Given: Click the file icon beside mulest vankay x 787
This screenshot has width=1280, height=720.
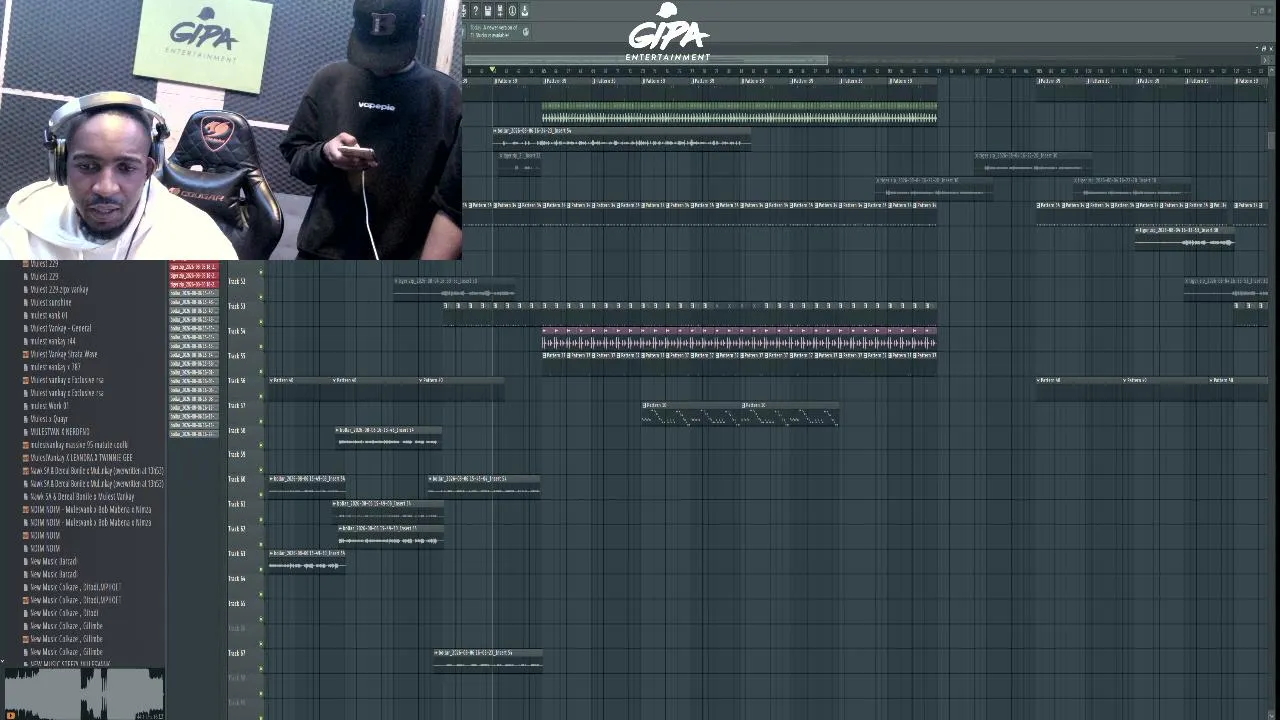Looking at the screenshot, I should [x=26, y=368].
